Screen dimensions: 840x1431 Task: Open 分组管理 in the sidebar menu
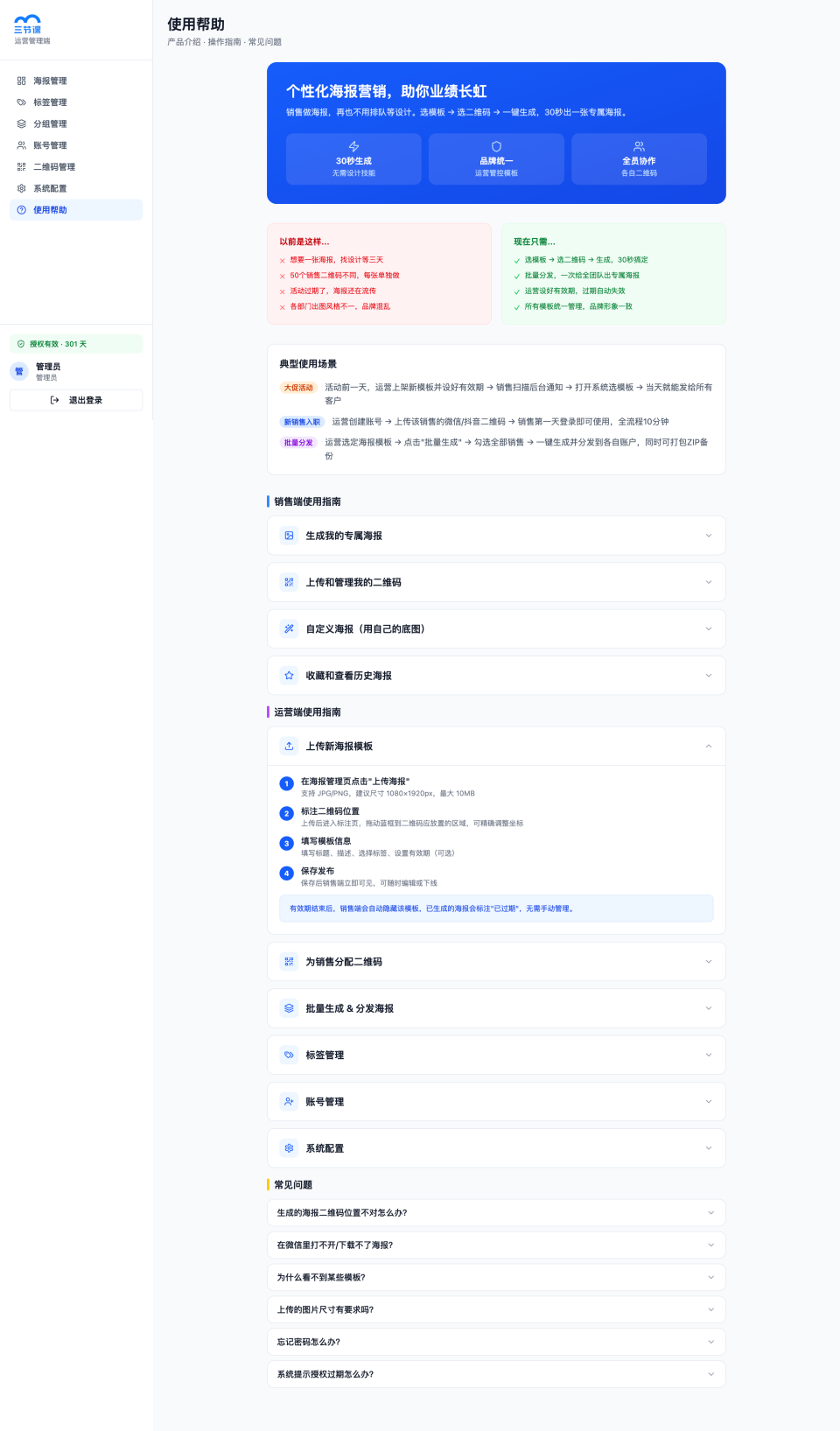tap(76, 123)
